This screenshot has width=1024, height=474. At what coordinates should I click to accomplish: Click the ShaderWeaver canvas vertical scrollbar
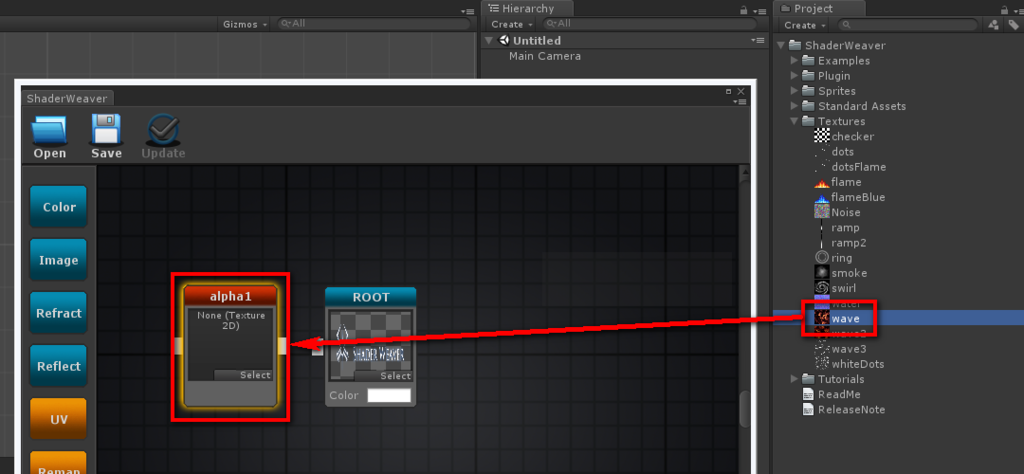744,410
